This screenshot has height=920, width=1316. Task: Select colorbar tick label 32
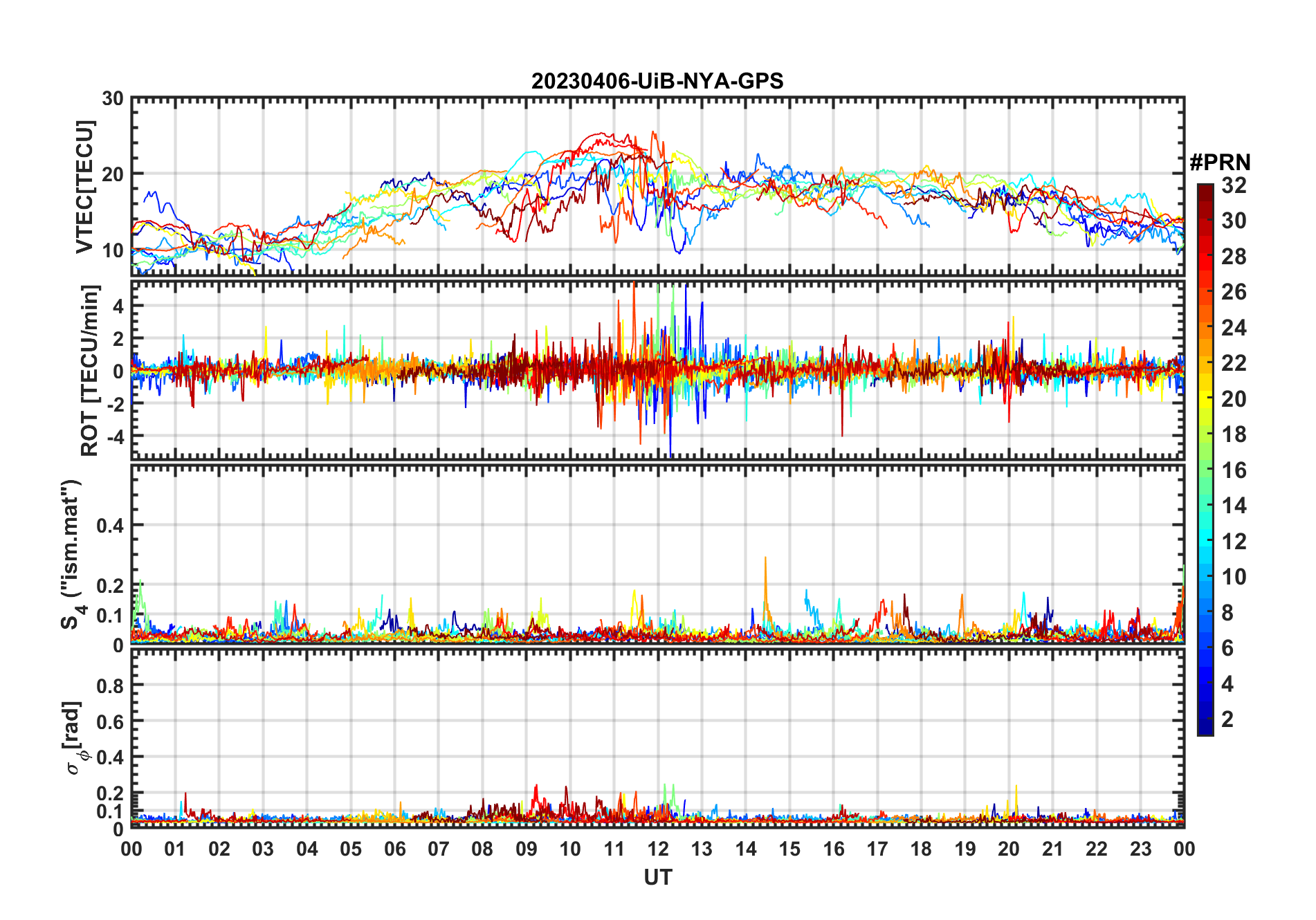tap(1234, 185)
